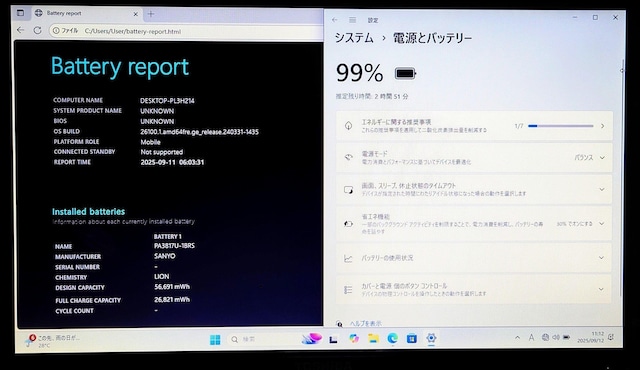Viewport: 640px width, 370px height.
Task: Open Microsoft Store from the taskbar
Action: point(412,338)
